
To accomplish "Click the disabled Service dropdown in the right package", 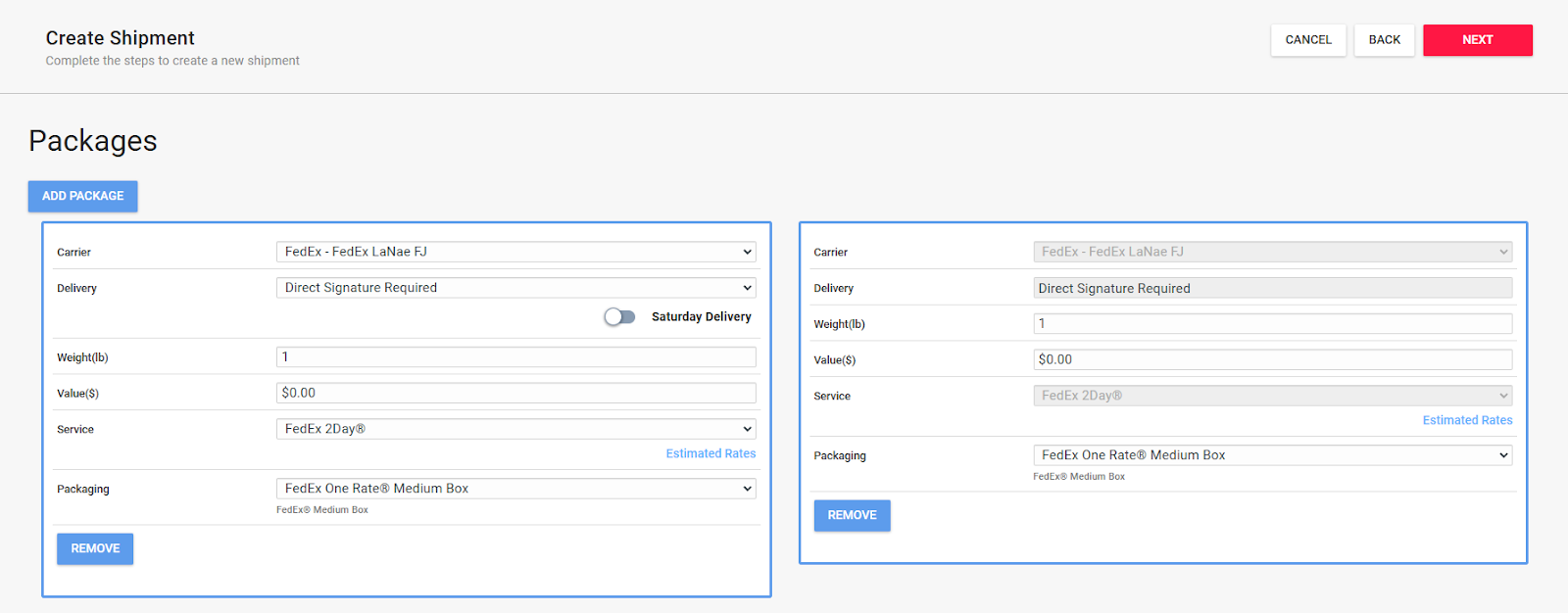I will pyautogui.click(x=1272, y=396).
